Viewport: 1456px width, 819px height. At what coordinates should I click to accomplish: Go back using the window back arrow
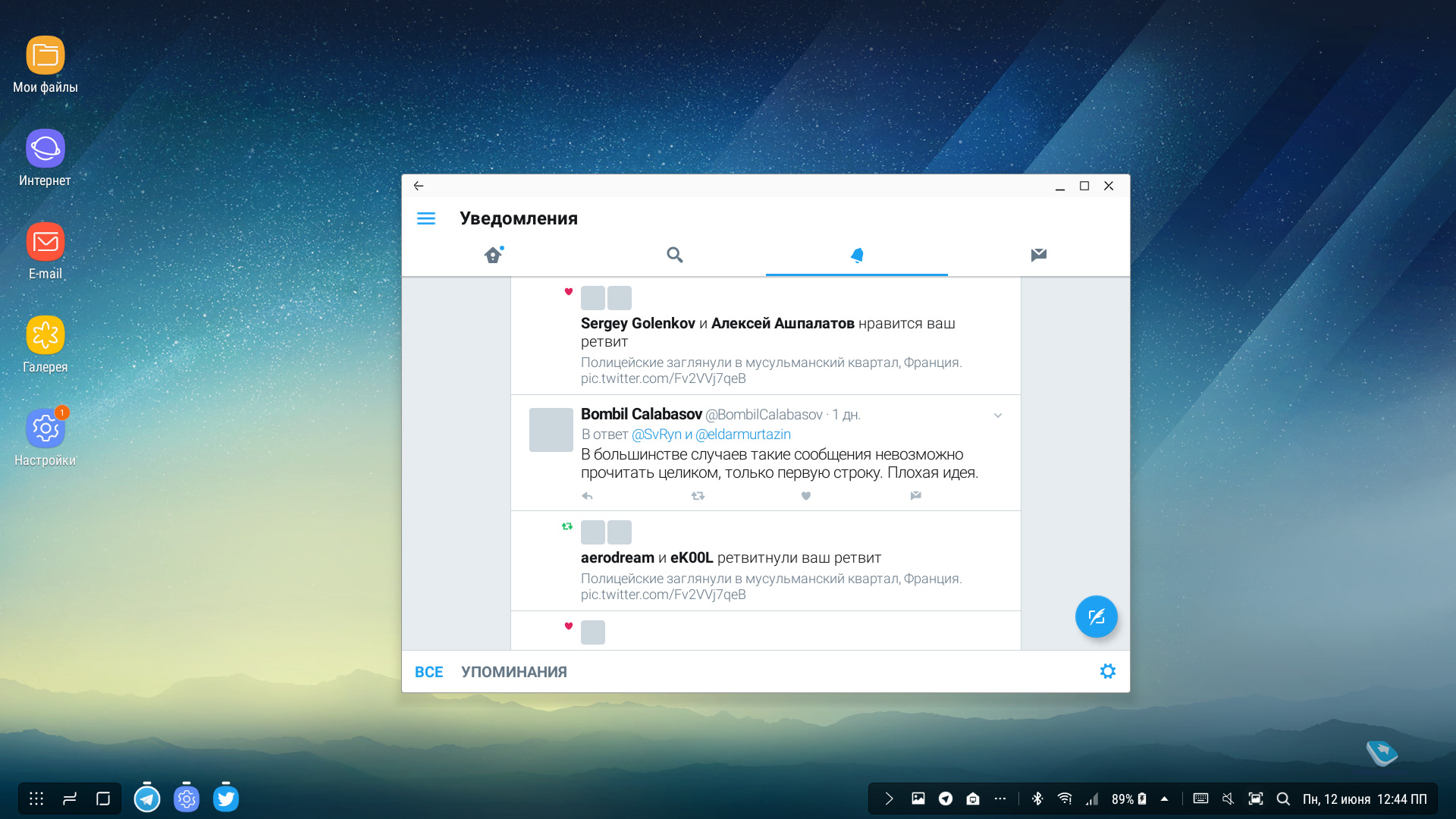point(419,186)
